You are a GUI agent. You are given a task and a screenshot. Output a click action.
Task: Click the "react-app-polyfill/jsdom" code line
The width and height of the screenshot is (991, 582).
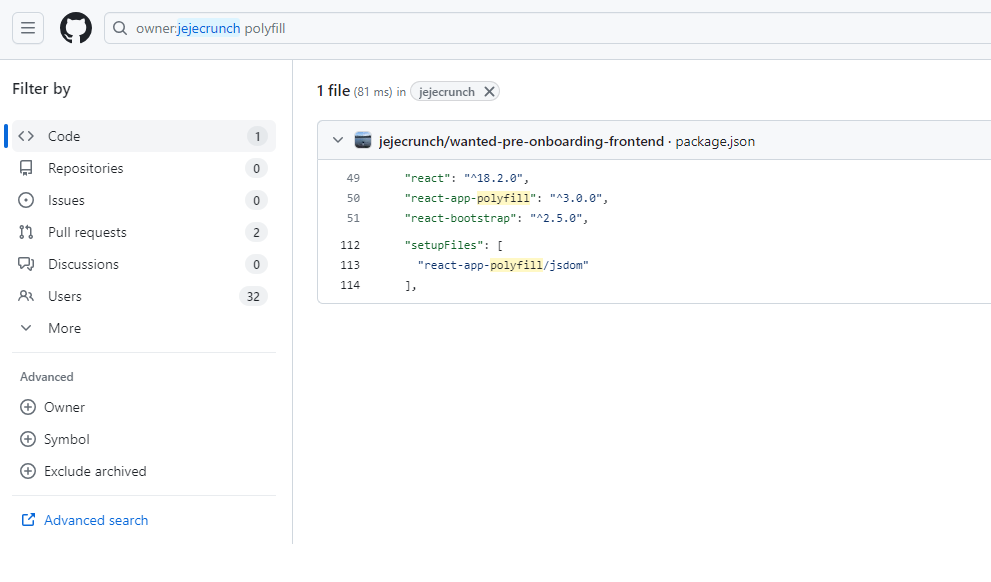503,265
